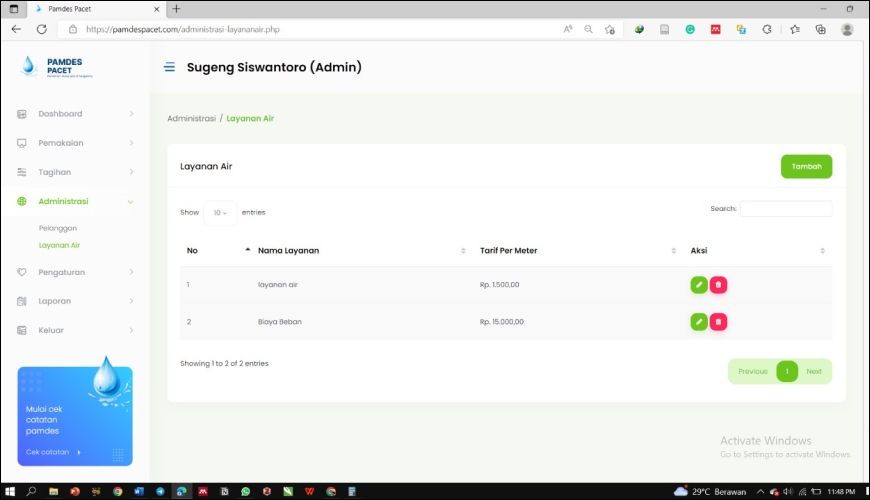Toggle the hamburger sidebar menu icon
This screenshot has height=500, width=870.
point(169,68)
